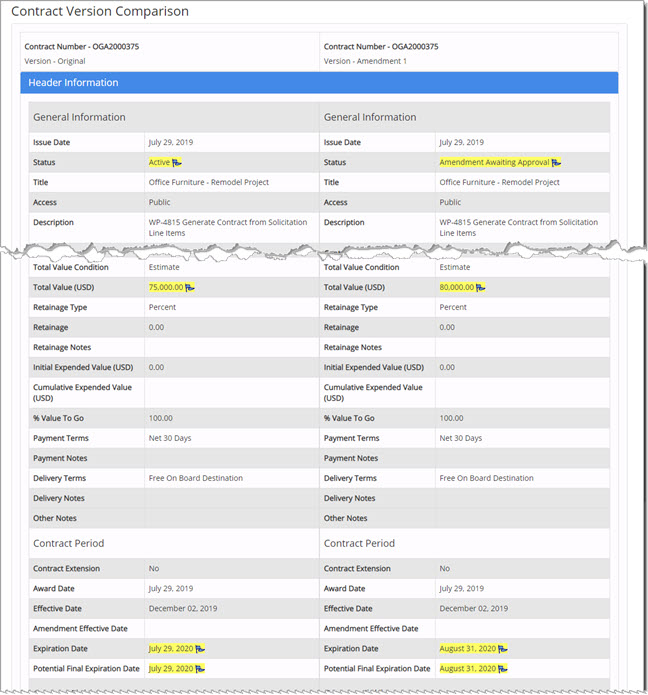Click flag icon on Original Potential Final Expiration Date
The image size is (648, 695).
click(x=200, y=669)
